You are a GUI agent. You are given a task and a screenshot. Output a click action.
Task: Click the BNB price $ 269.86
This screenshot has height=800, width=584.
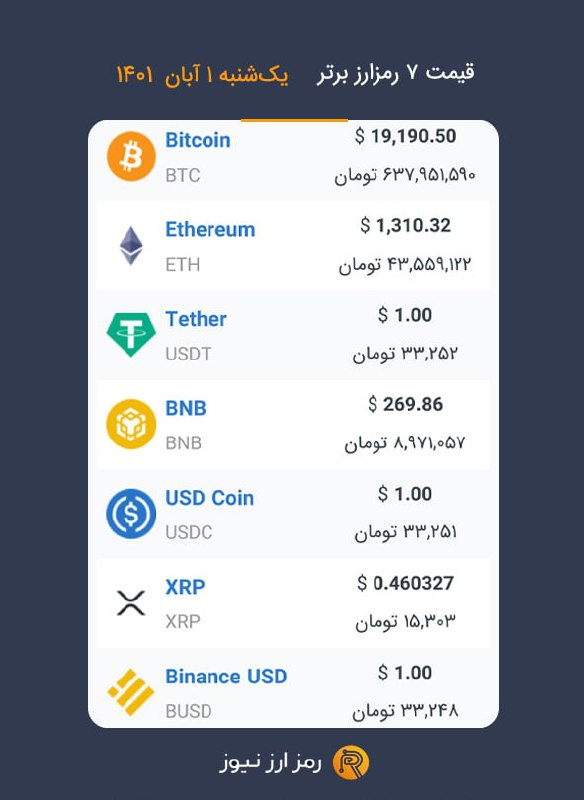coord(405,405)
